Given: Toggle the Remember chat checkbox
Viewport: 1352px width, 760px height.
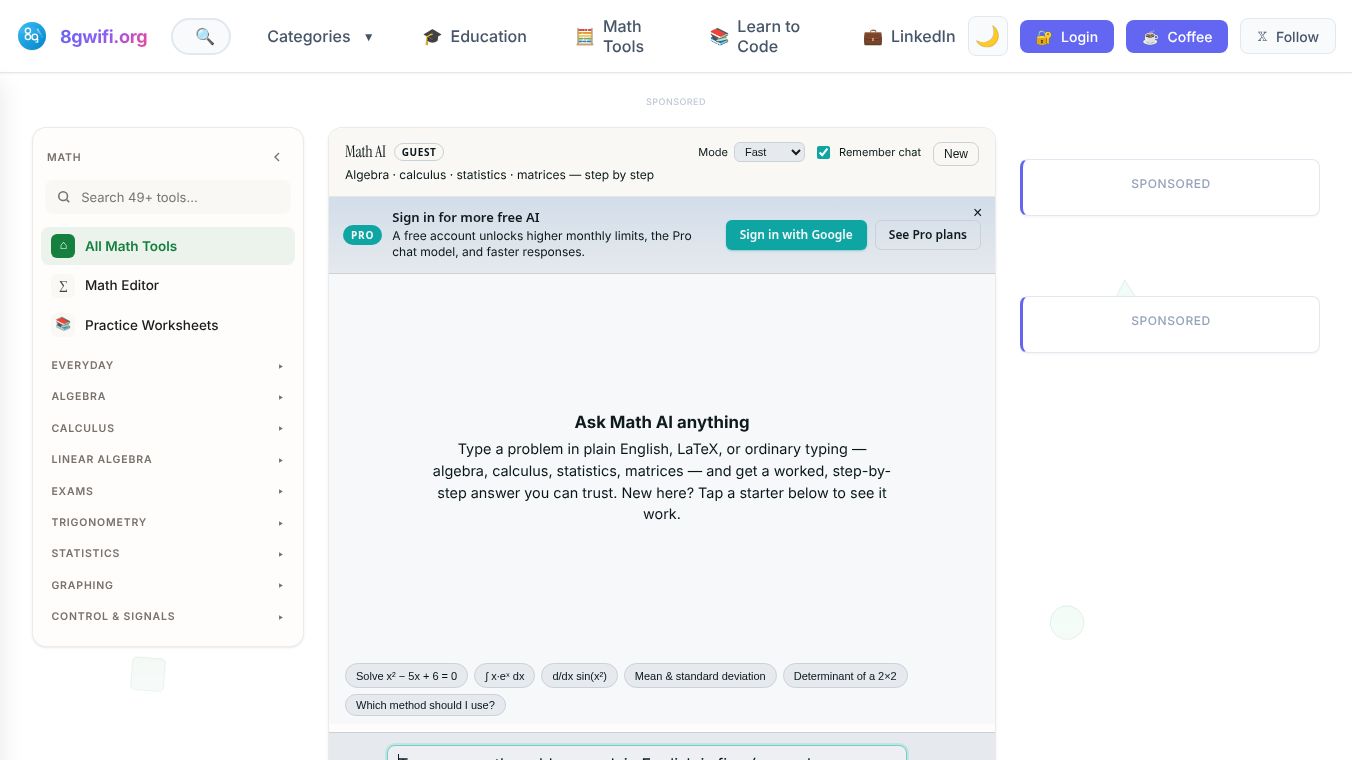Looking at the screenshot, I should (x=824, y=152).
